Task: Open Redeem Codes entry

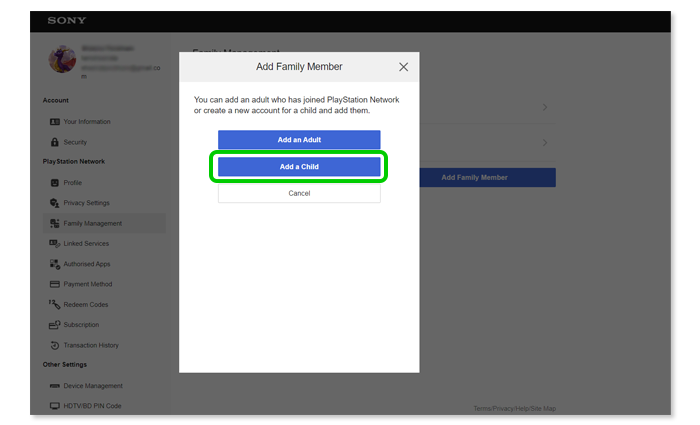Action: coord(86,304)
